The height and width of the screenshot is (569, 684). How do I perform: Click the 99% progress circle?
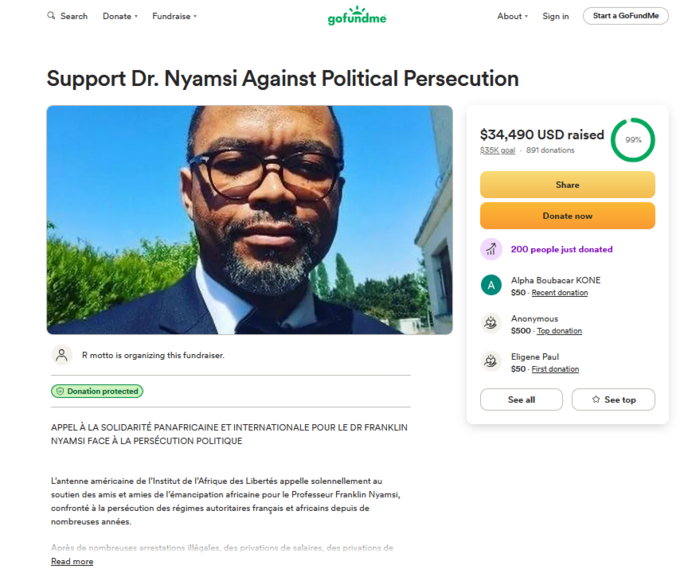point(632,140)
